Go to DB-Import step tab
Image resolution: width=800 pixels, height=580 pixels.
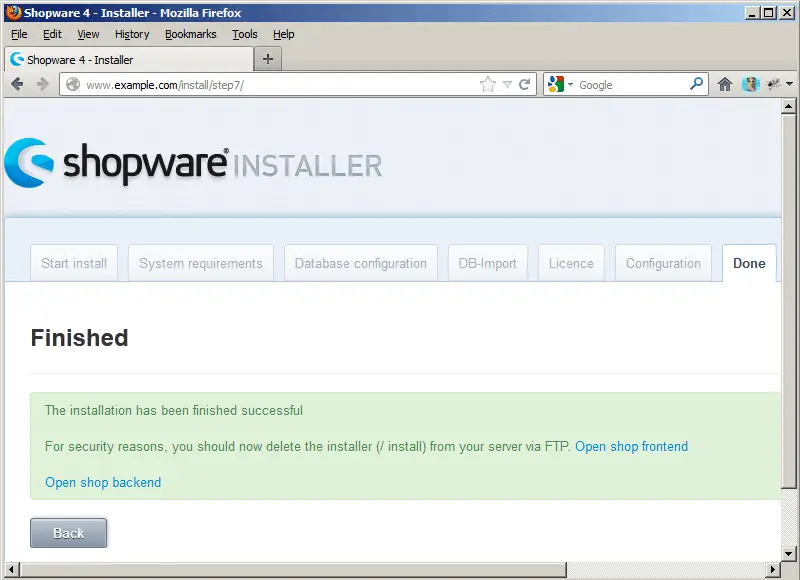pyautogui.click(x=488, y=263)
